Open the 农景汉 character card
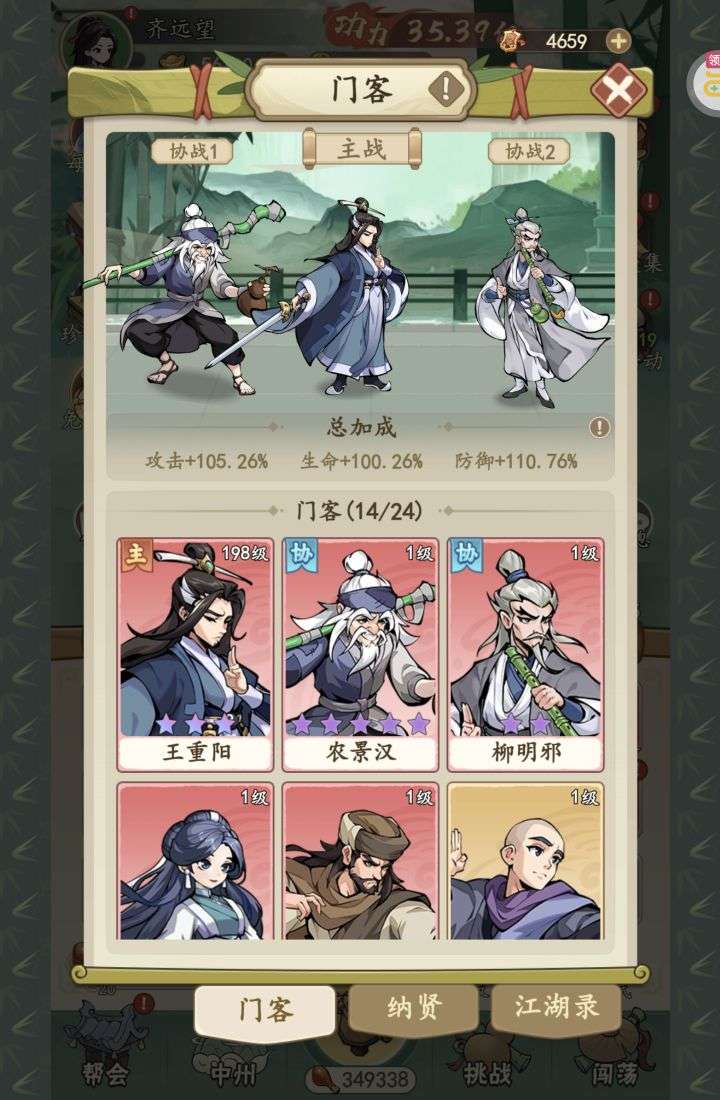Image resolution: width=720 pixels, height=1100 pixels. pyautogui.click(x=360, y=655)
